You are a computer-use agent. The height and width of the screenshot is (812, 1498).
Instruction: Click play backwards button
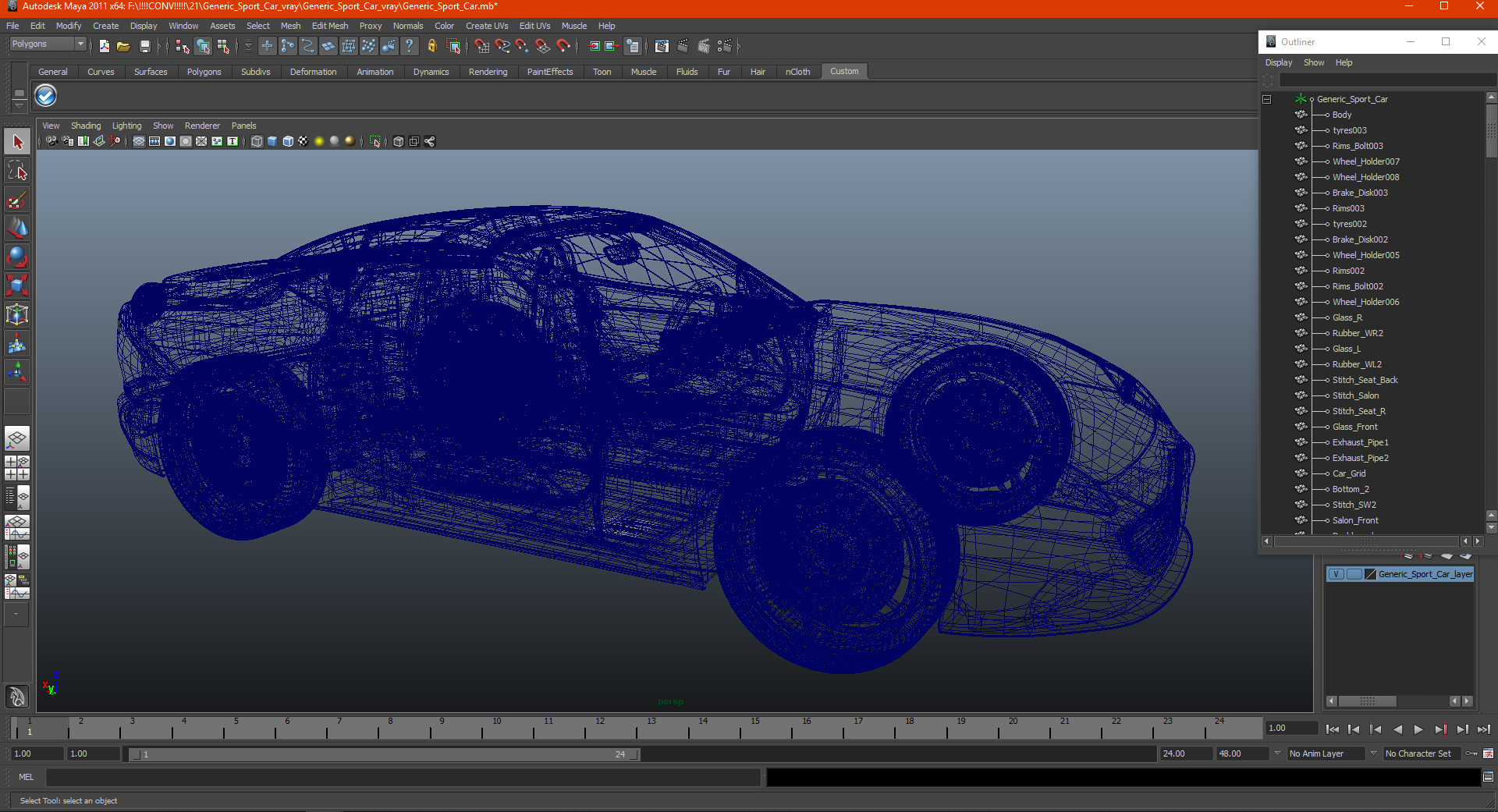click(x=1397, y=729)
